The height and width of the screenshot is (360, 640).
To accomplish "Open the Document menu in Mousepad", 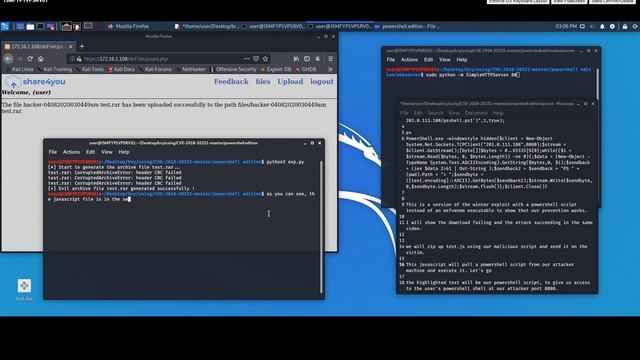I will point(476,113).
